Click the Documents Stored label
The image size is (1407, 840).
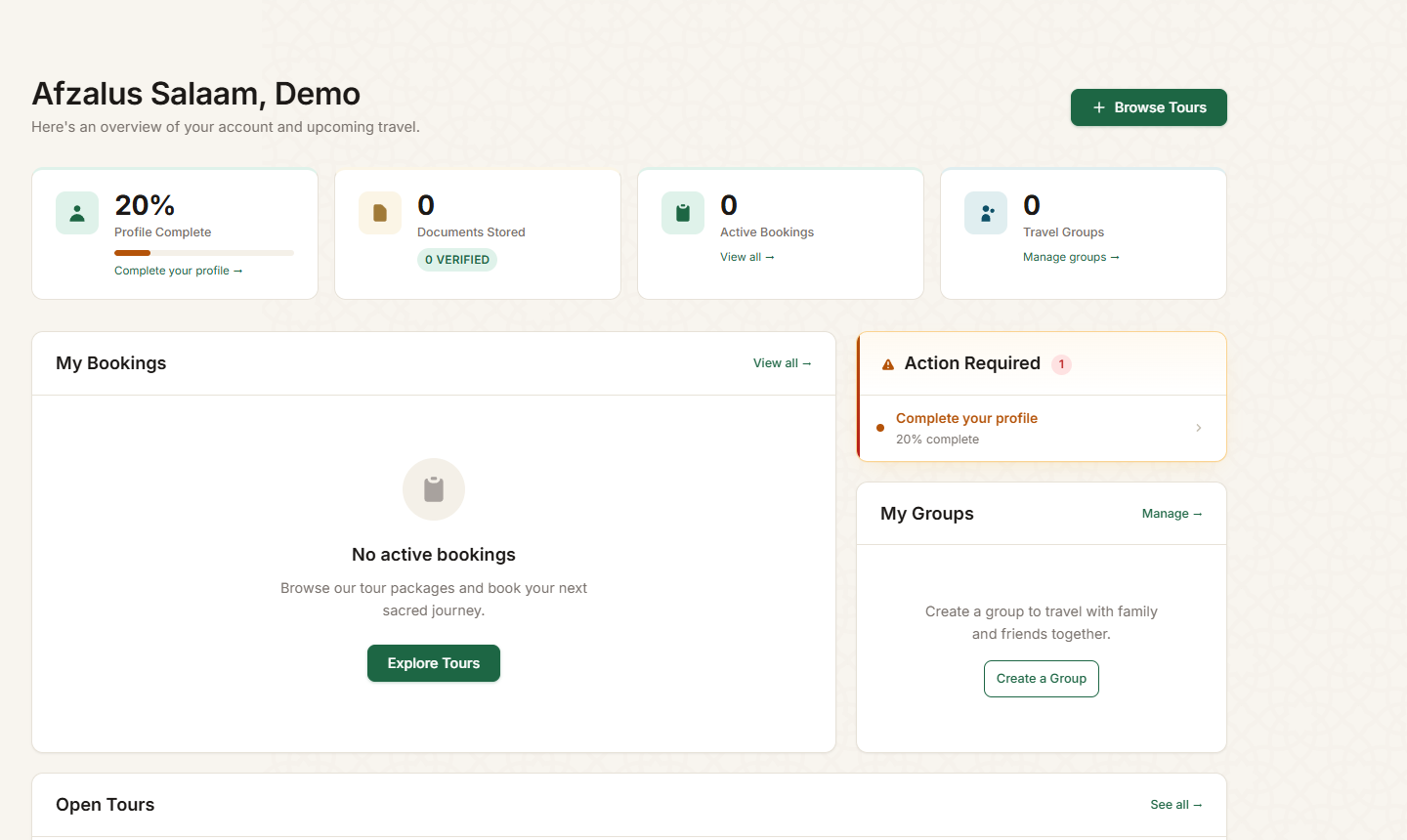coord(471,232)
